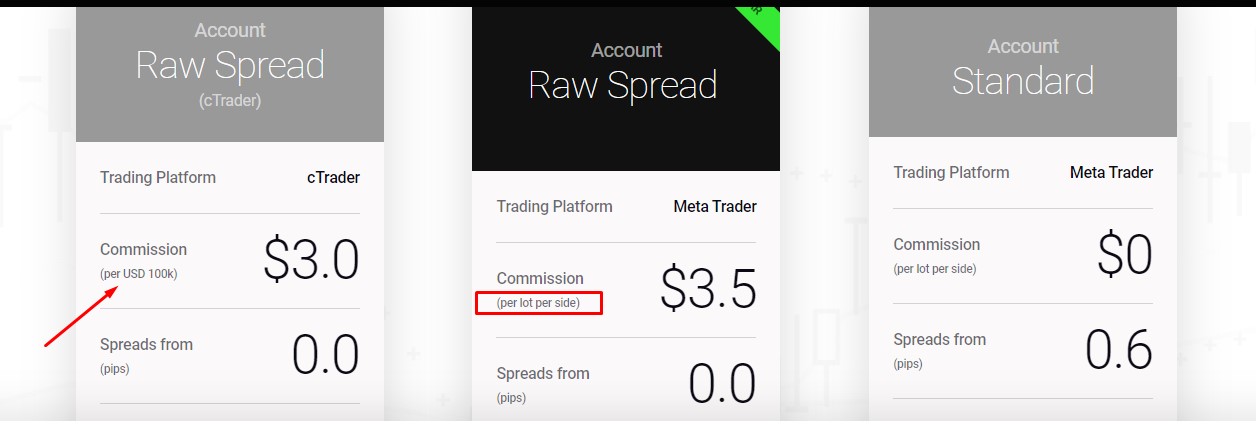Click the 0.6 spreads value

click(1119, 350)
